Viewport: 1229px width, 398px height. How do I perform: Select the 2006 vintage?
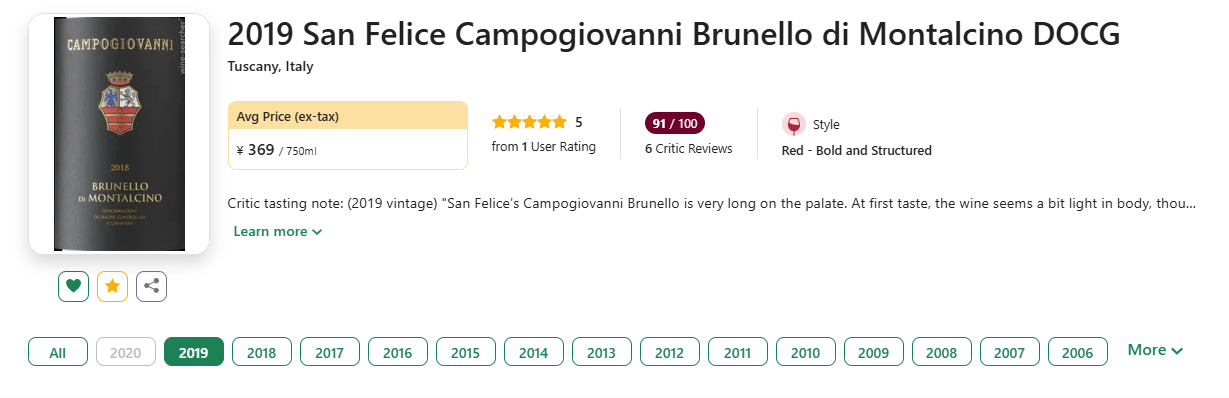pyautogui.click(x=1078, y=352)
